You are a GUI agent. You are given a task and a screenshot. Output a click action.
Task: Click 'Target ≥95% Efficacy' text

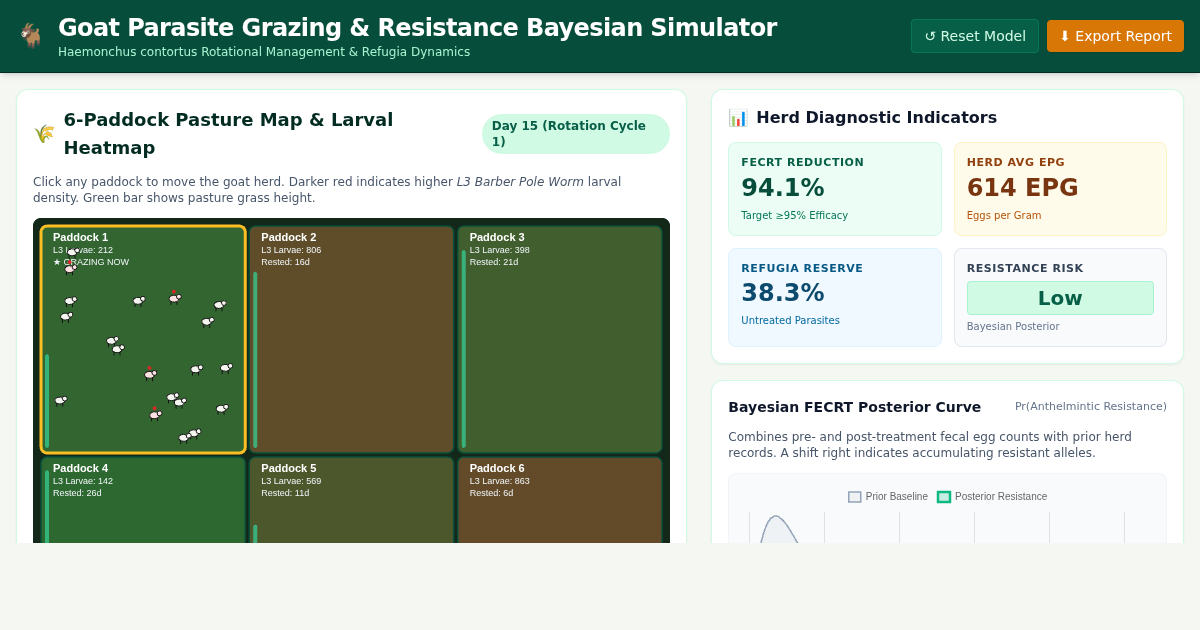coord(794,215)
